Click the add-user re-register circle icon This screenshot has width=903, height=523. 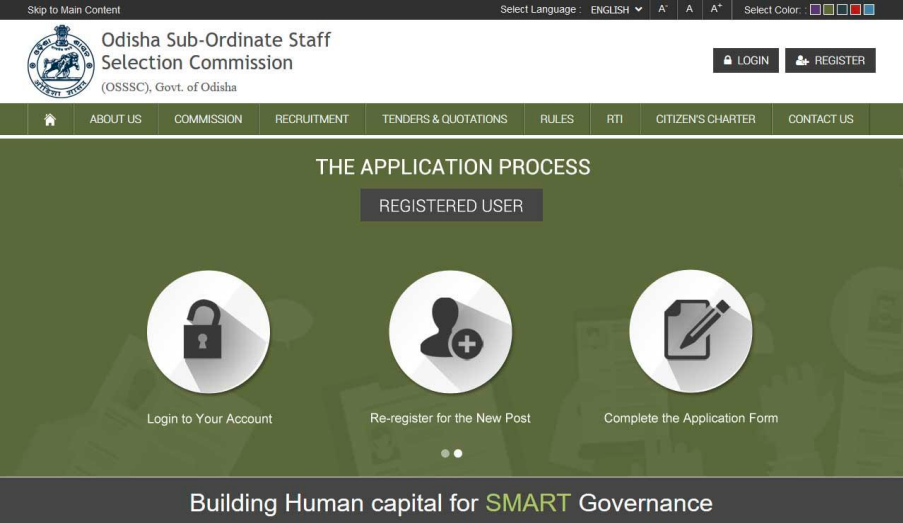click(x=450, y=332)
